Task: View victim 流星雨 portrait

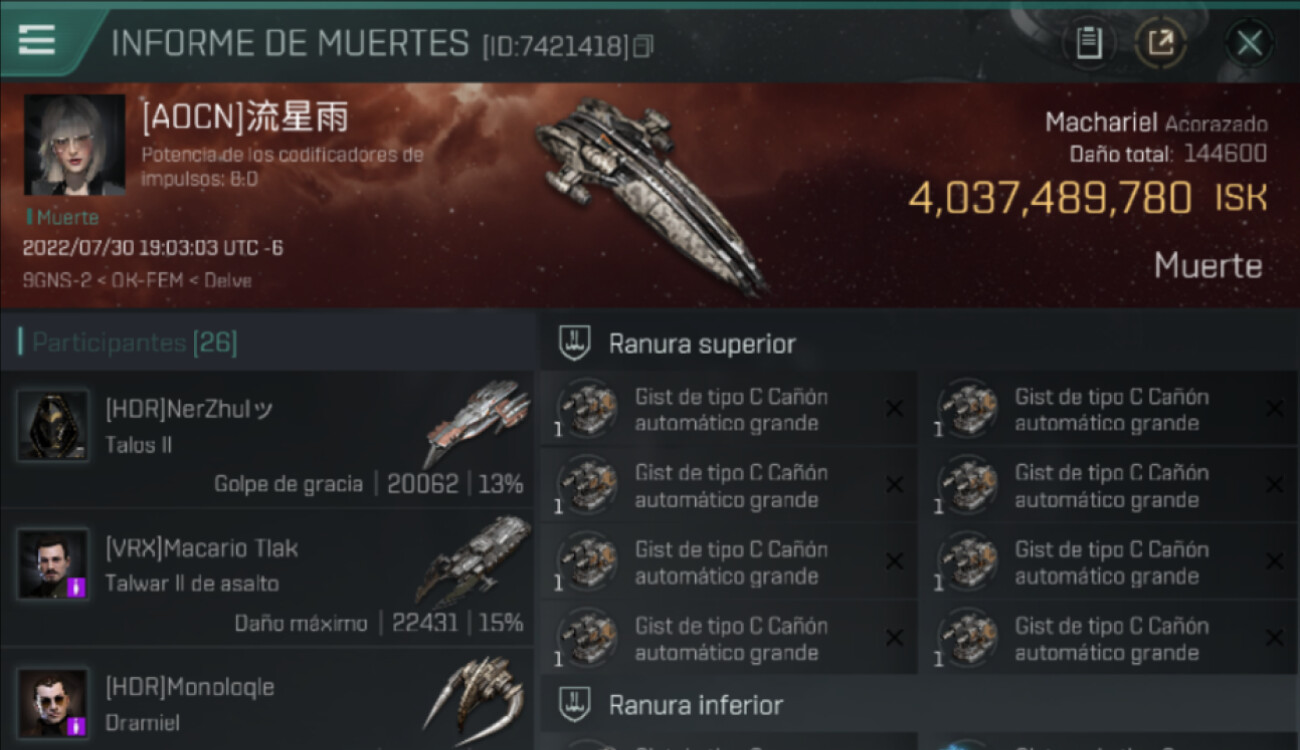Action: [75, 145]
